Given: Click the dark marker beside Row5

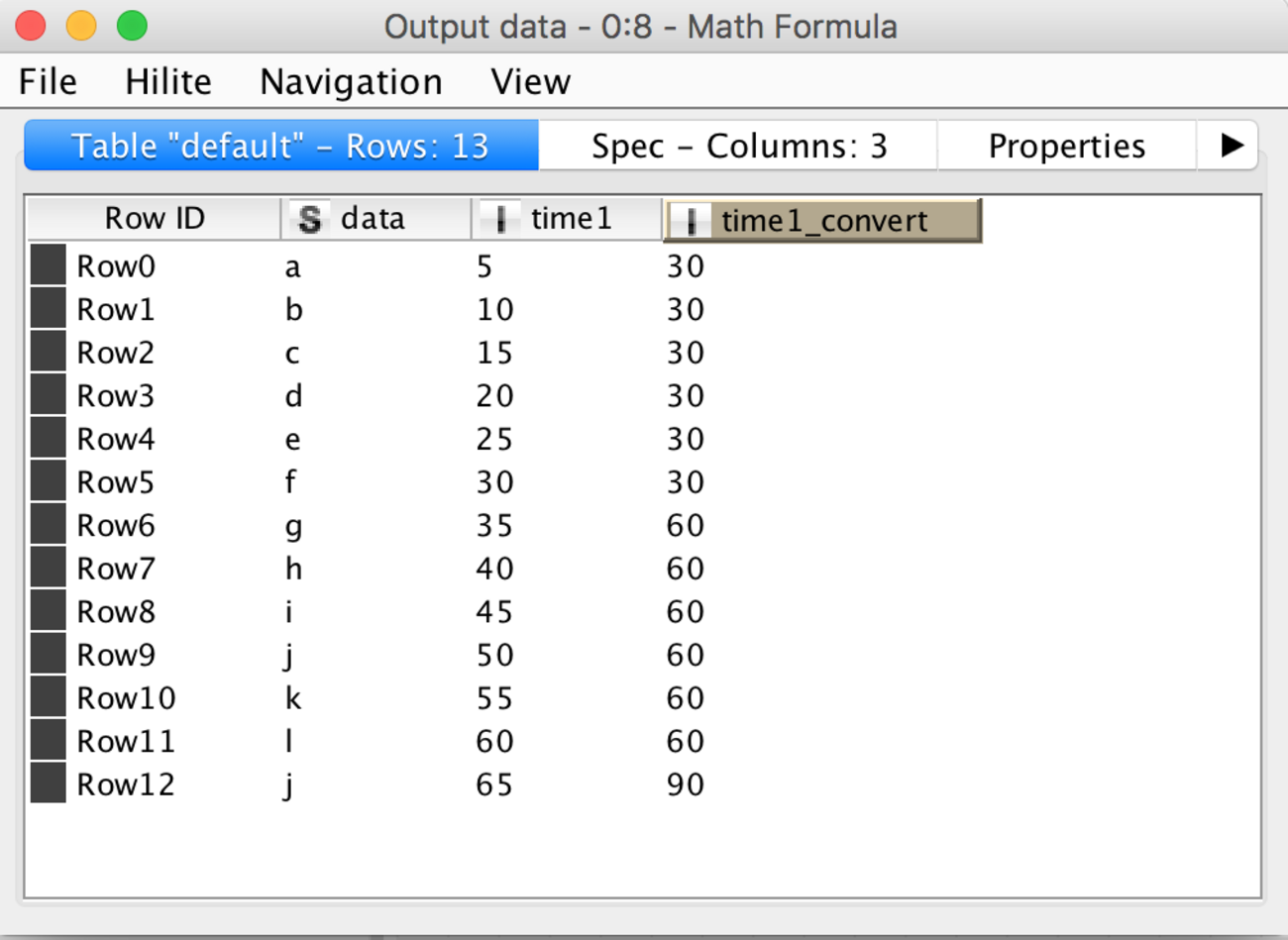Looking at the screenshot, I should pyautogui.click(x=48, y=481).
